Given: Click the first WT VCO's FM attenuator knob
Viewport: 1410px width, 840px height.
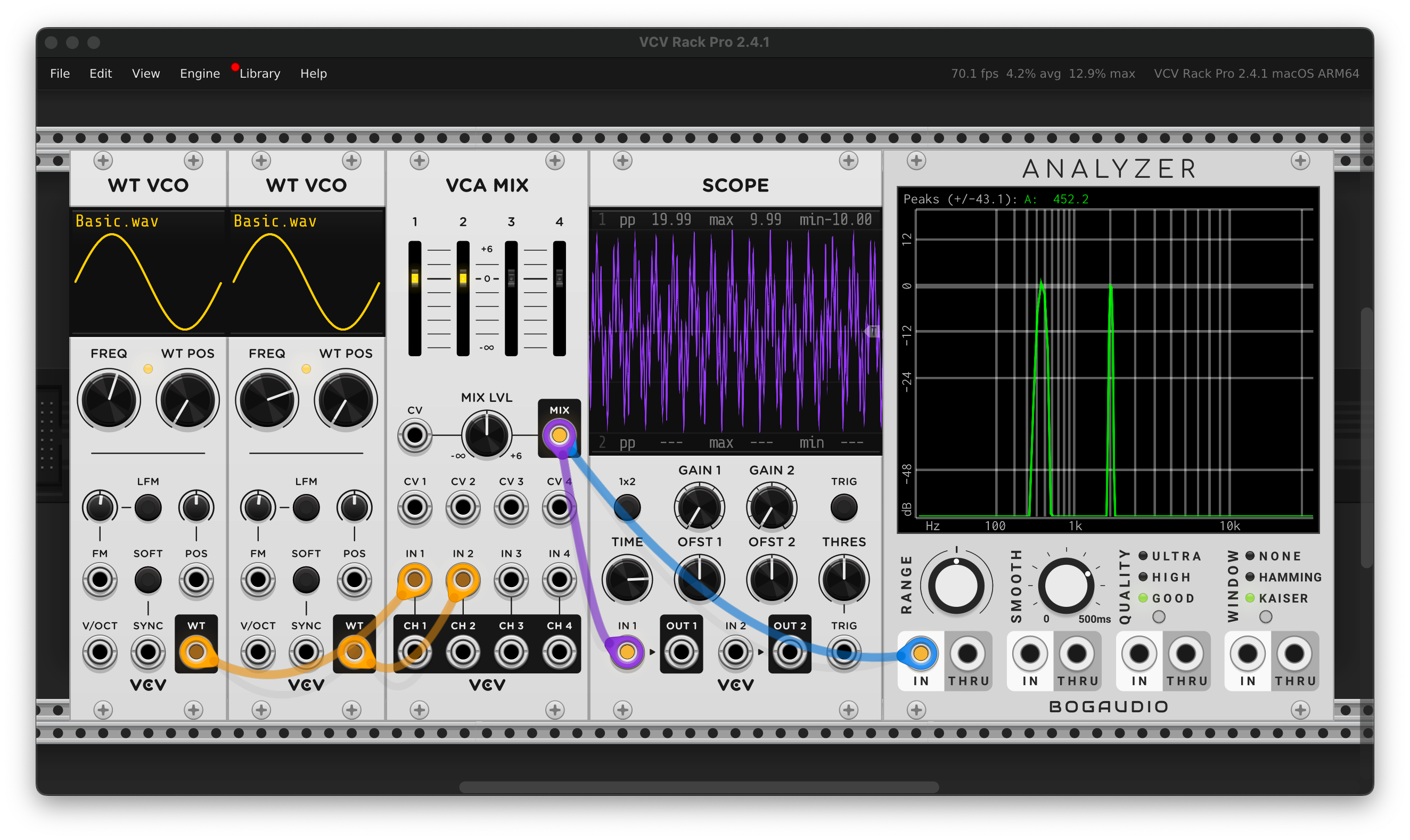Looking at the screenshot, I should click(x=100, y=507).
